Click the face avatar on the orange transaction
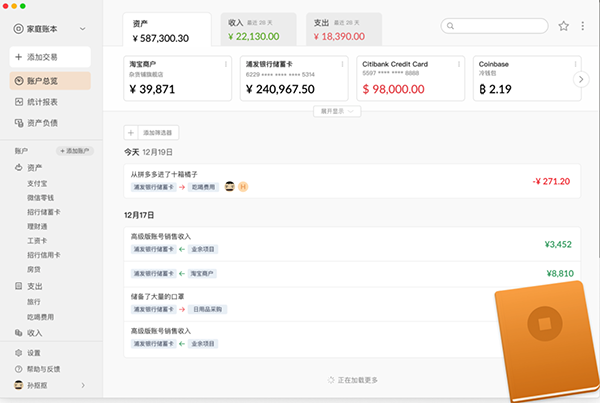The image size is (600, 403). pyautogui.click(x=230, y=186)
